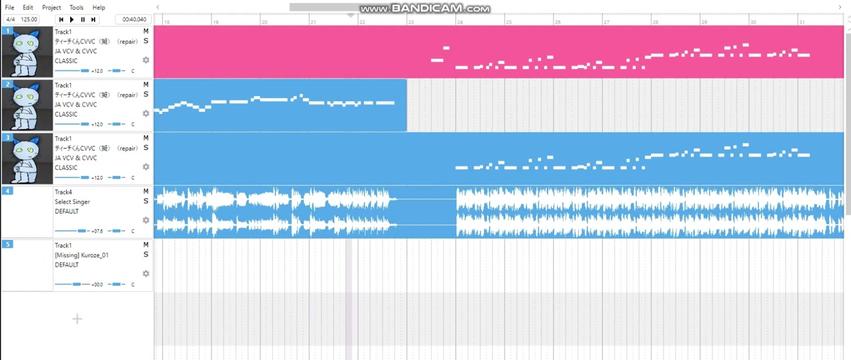851x360 pixels.
Task: Open track 2 settings gear
Action: [x=145, y=113]
